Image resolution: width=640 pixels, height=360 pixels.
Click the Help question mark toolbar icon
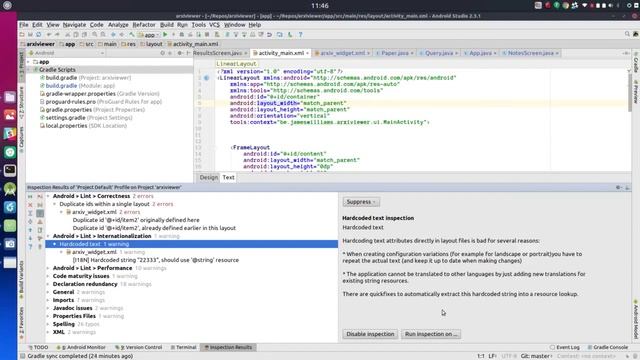pos(300,35)
